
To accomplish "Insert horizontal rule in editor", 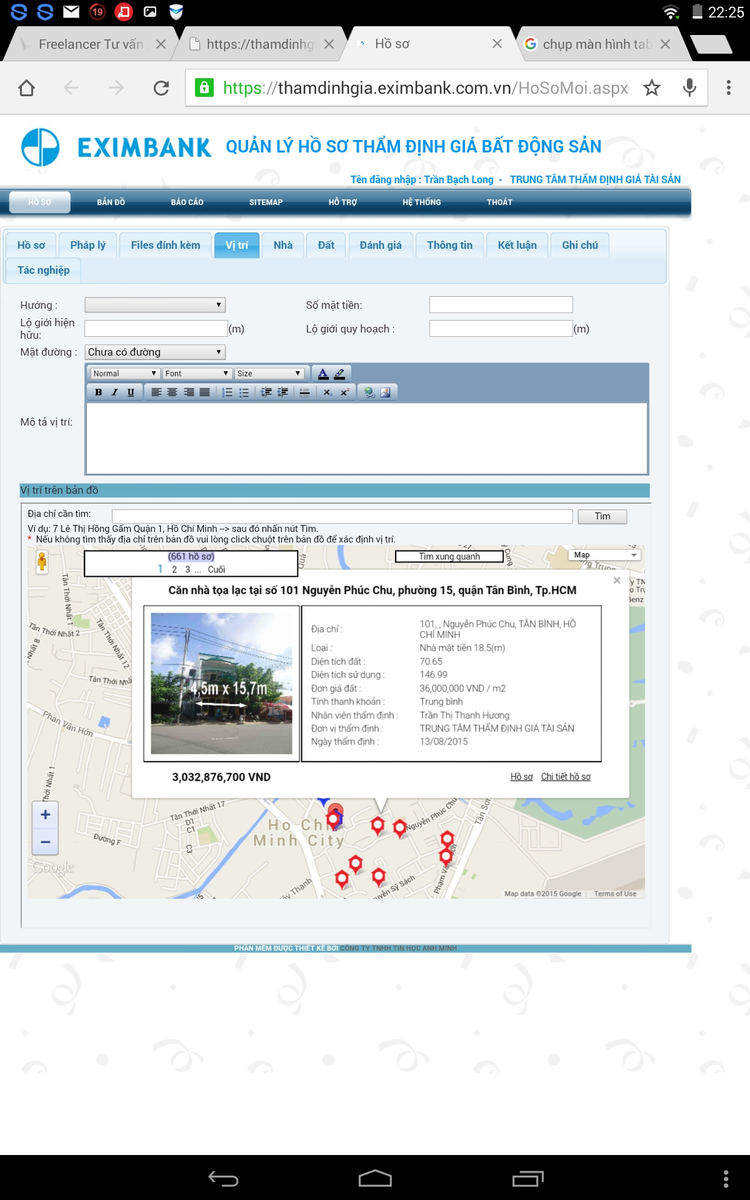I will 305,393.
